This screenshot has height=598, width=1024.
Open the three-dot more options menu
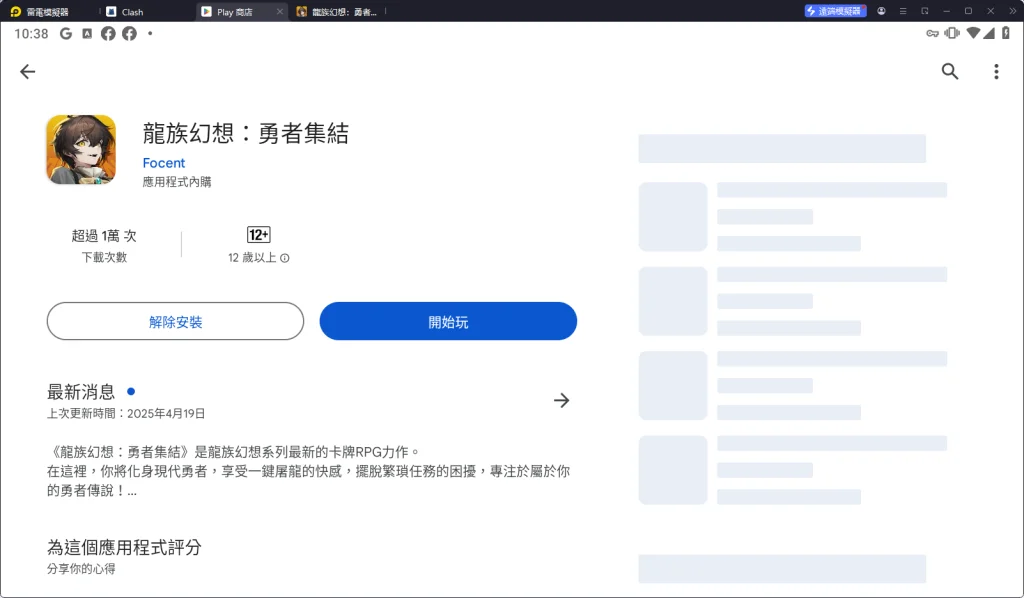pyautogui.click(x=996, y=71)
